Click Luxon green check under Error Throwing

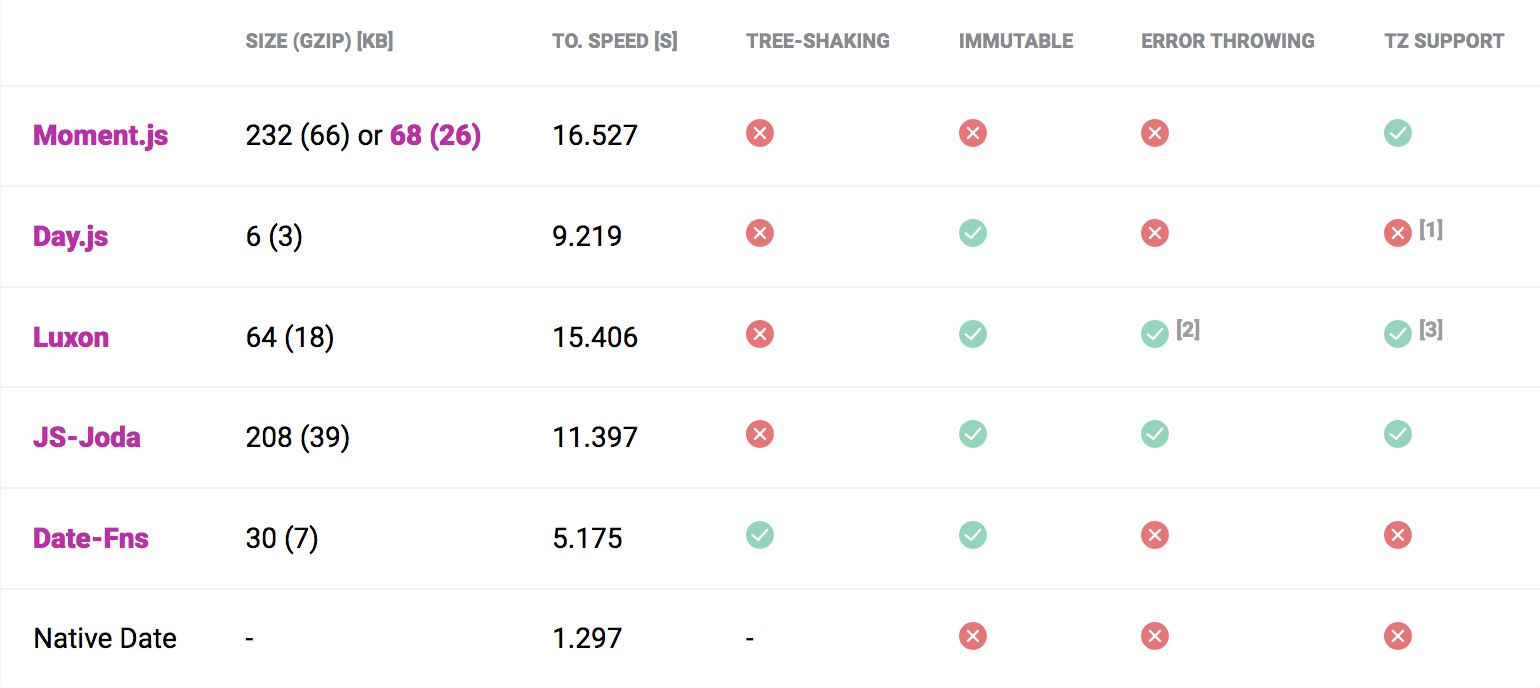point(1155,334)
